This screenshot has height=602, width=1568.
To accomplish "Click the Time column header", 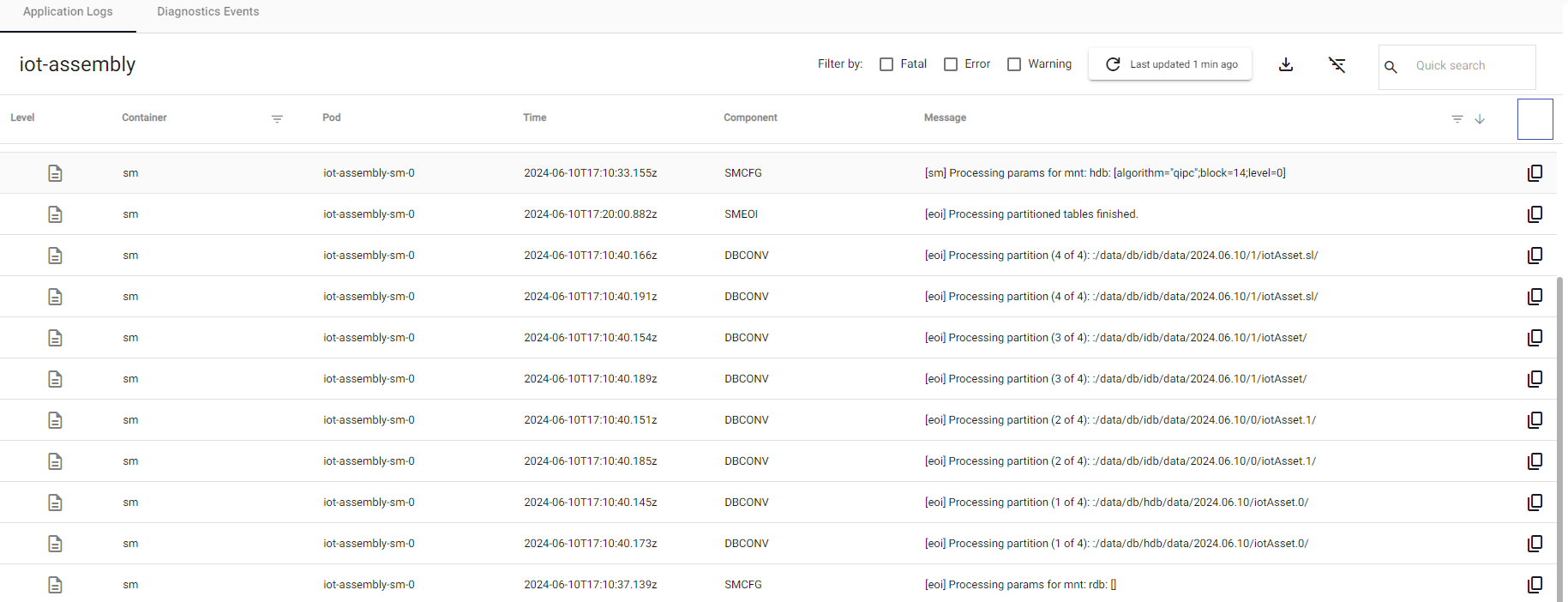I will [534, 117].
